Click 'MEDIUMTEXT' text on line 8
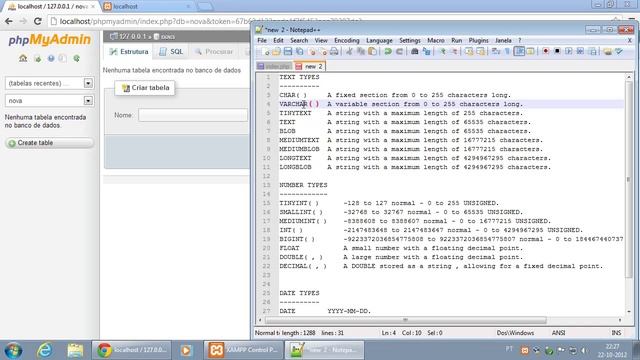The image size is (640, 360). tap(299, 140)
